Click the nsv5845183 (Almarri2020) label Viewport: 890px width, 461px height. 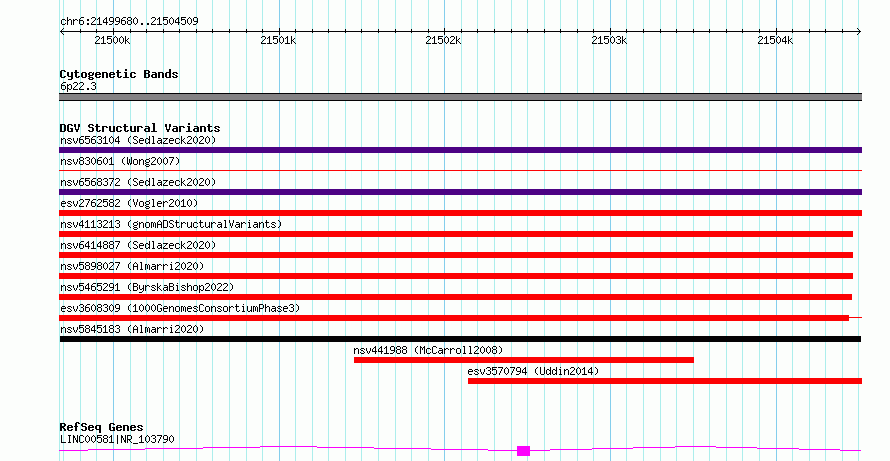point(132,329)
